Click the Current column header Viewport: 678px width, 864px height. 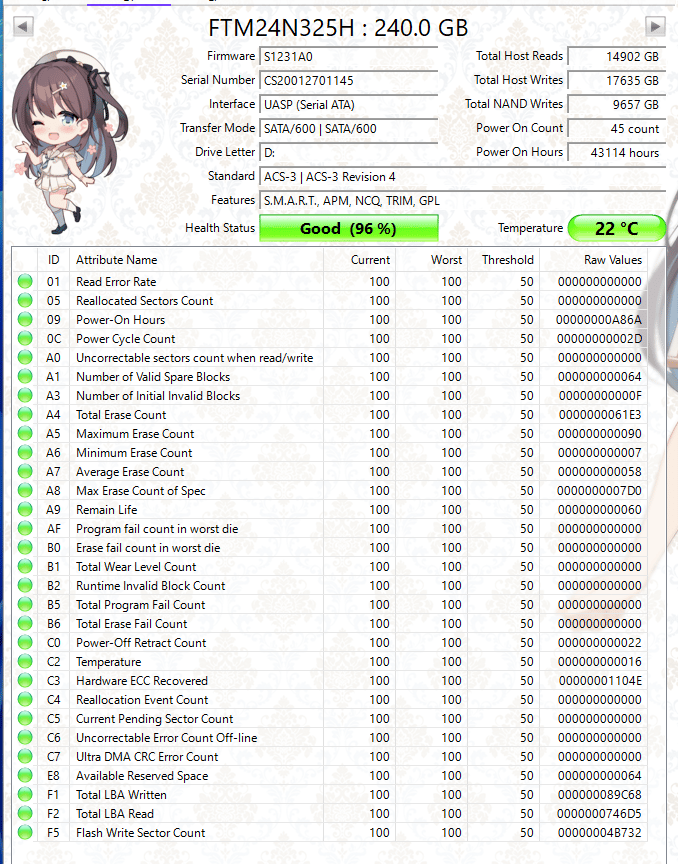359,260
